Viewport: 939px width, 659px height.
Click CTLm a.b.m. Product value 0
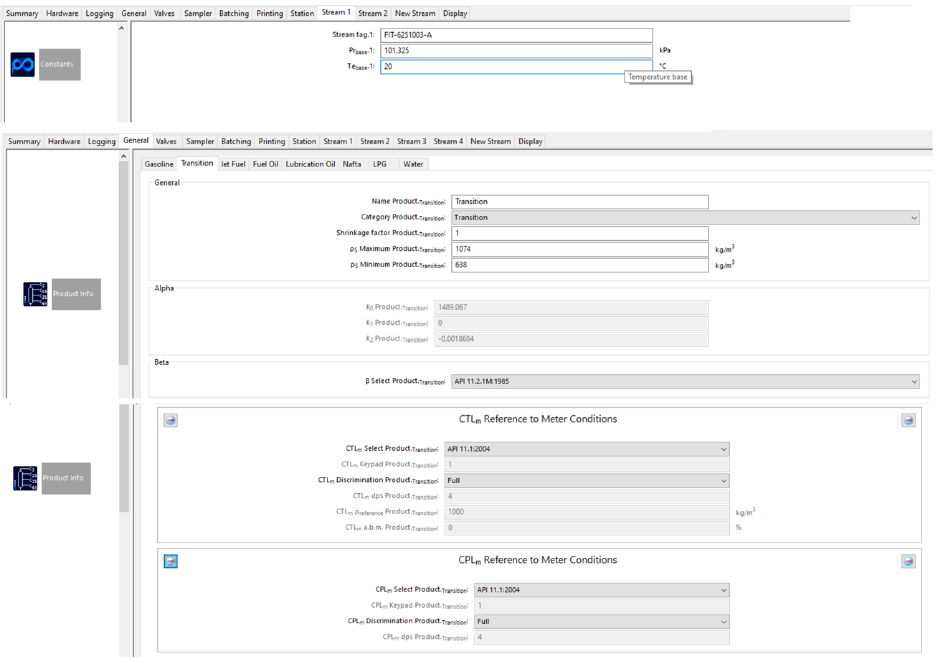[x=587, y=528]
